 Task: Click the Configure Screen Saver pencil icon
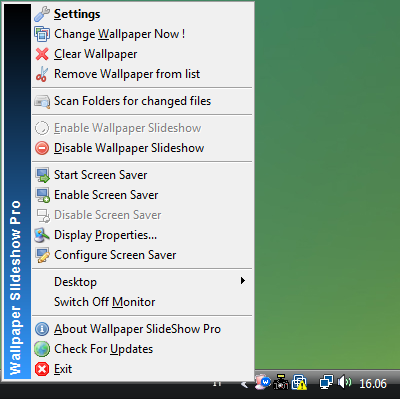[x=42, y=255]
